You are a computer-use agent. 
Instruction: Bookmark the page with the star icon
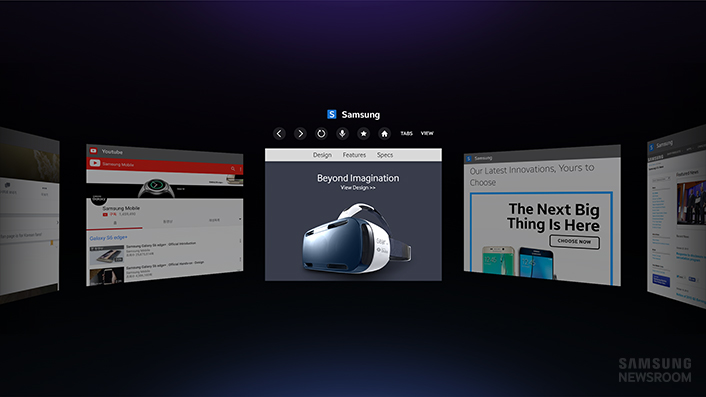[x=363, y=134]
